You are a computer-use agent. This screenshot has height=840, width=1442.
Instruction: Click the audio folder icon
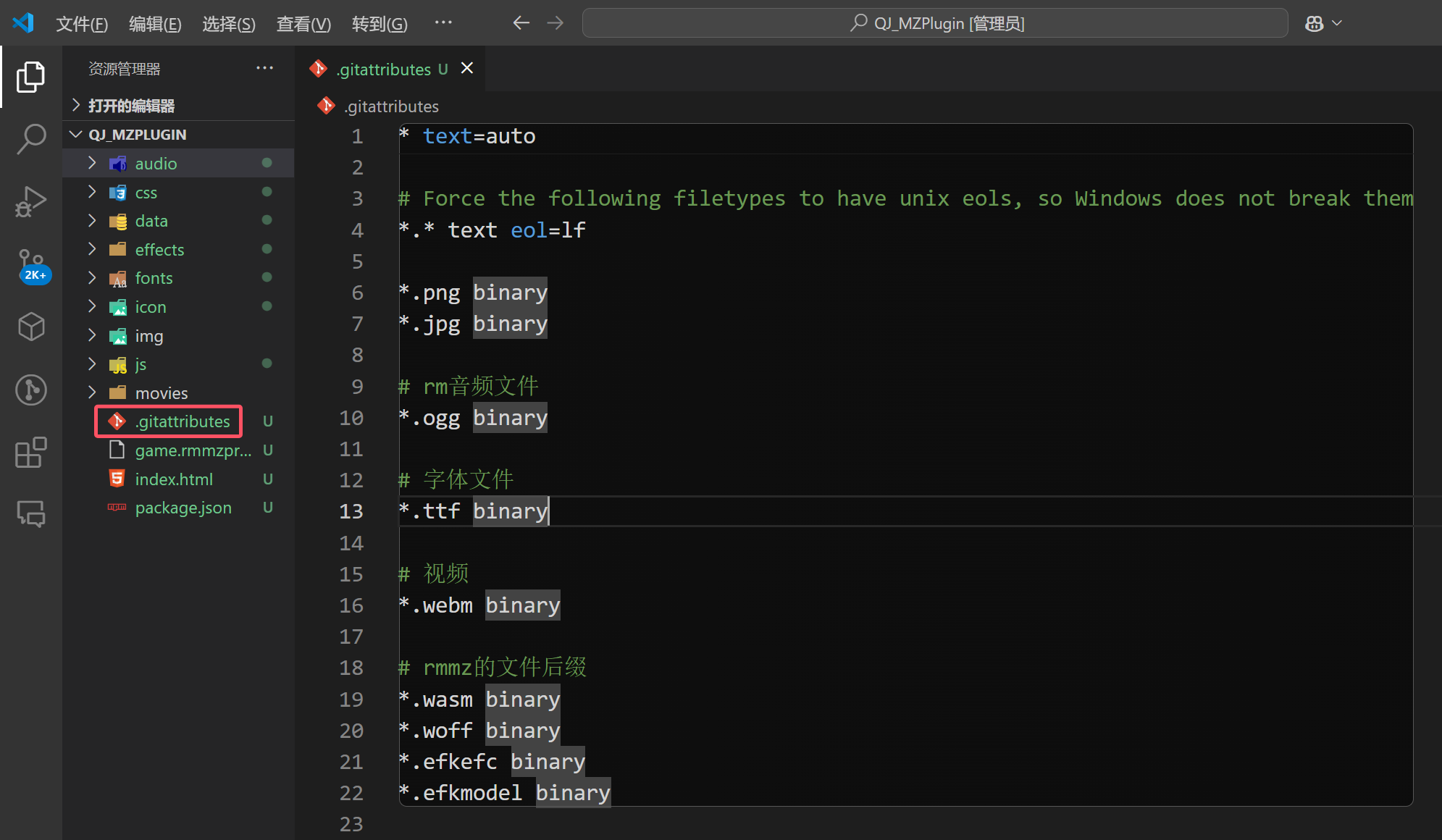(x=117, y=164)
